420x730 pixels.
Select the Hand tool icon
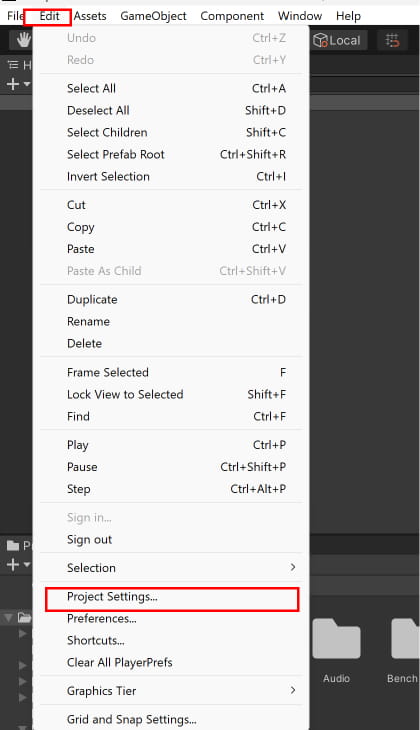click(x=23, y=41)
